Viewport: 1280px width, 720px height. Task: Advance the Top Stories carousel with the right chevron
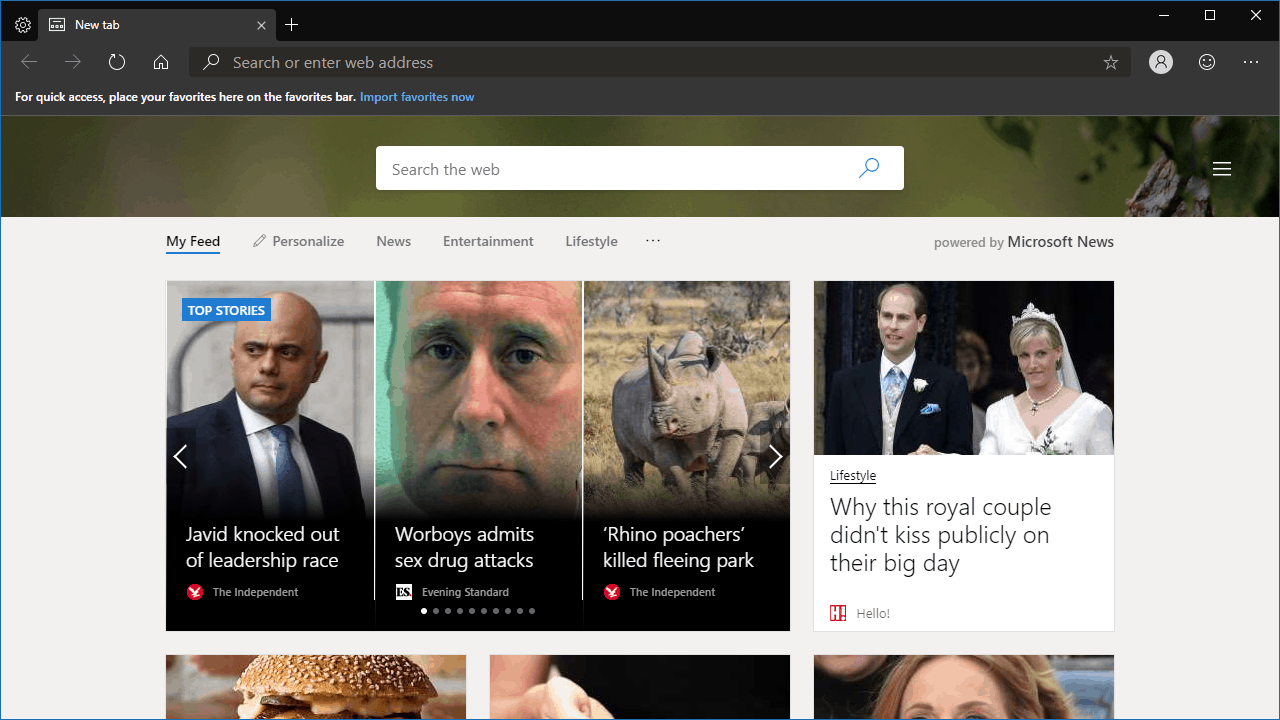click(x=775, y=456)
